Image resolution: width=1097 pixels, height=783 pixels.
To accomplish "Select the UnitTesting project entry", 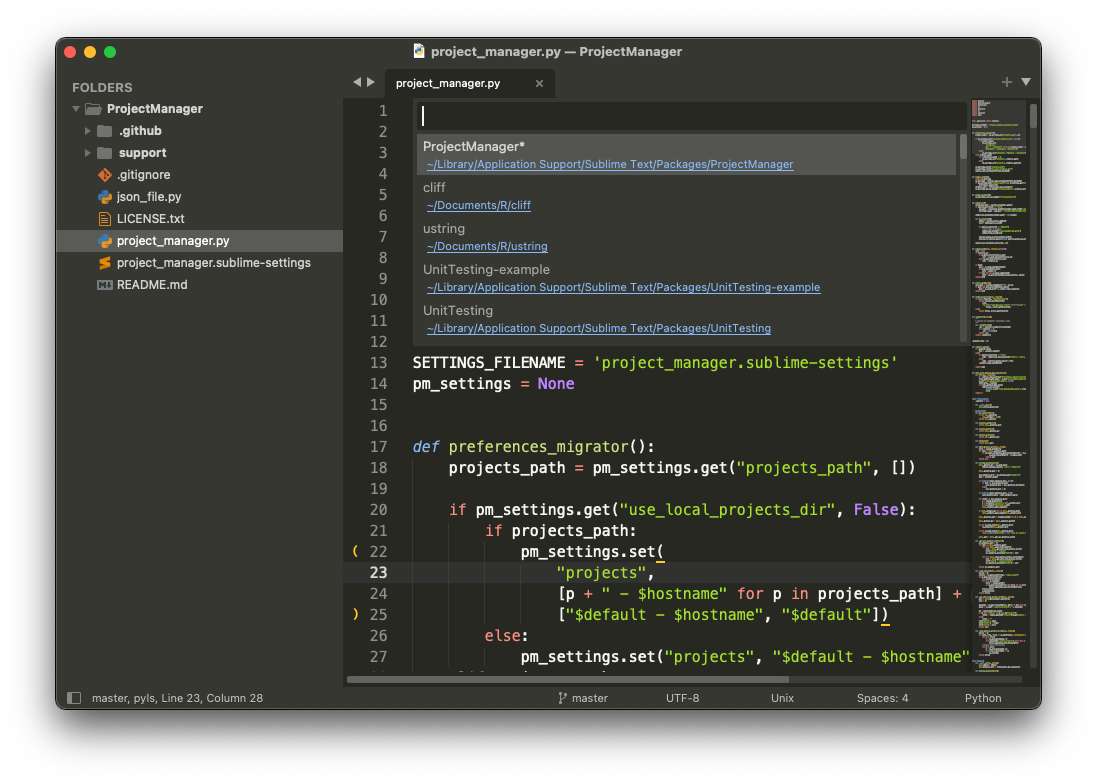I will [x=687, y=319].
